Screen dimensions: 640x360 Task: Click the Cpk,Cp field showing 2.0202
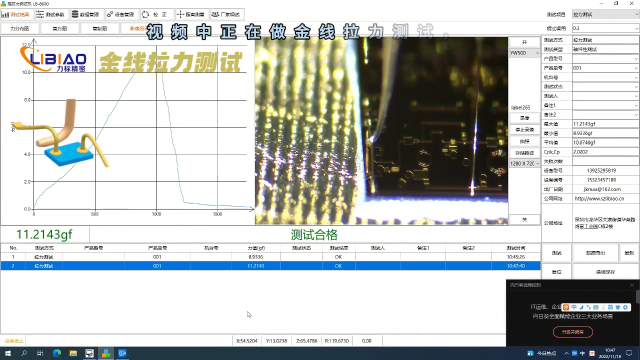[605, 152]
